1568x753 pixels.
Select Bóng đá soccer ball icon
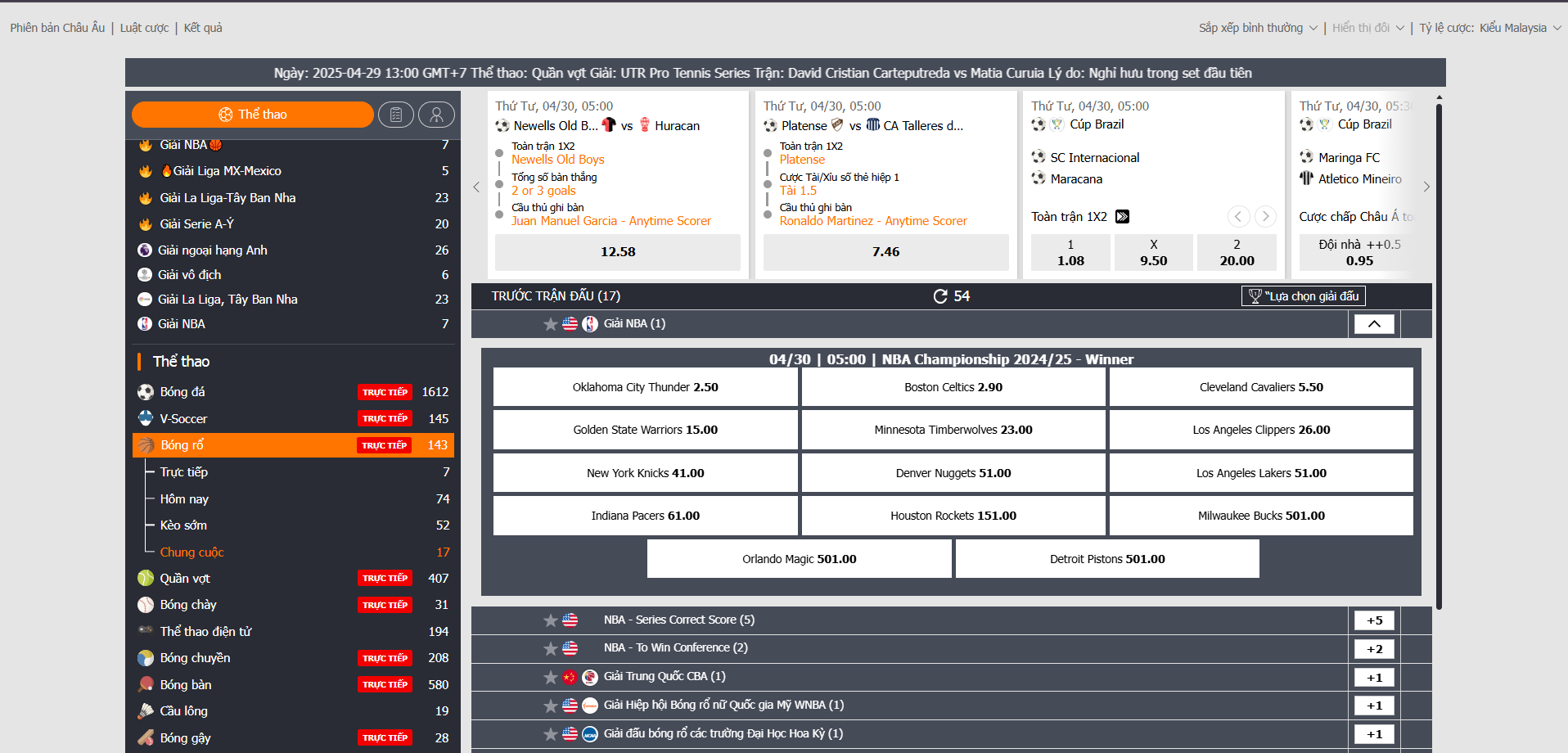pyautogui.click(x=146, y=392)
